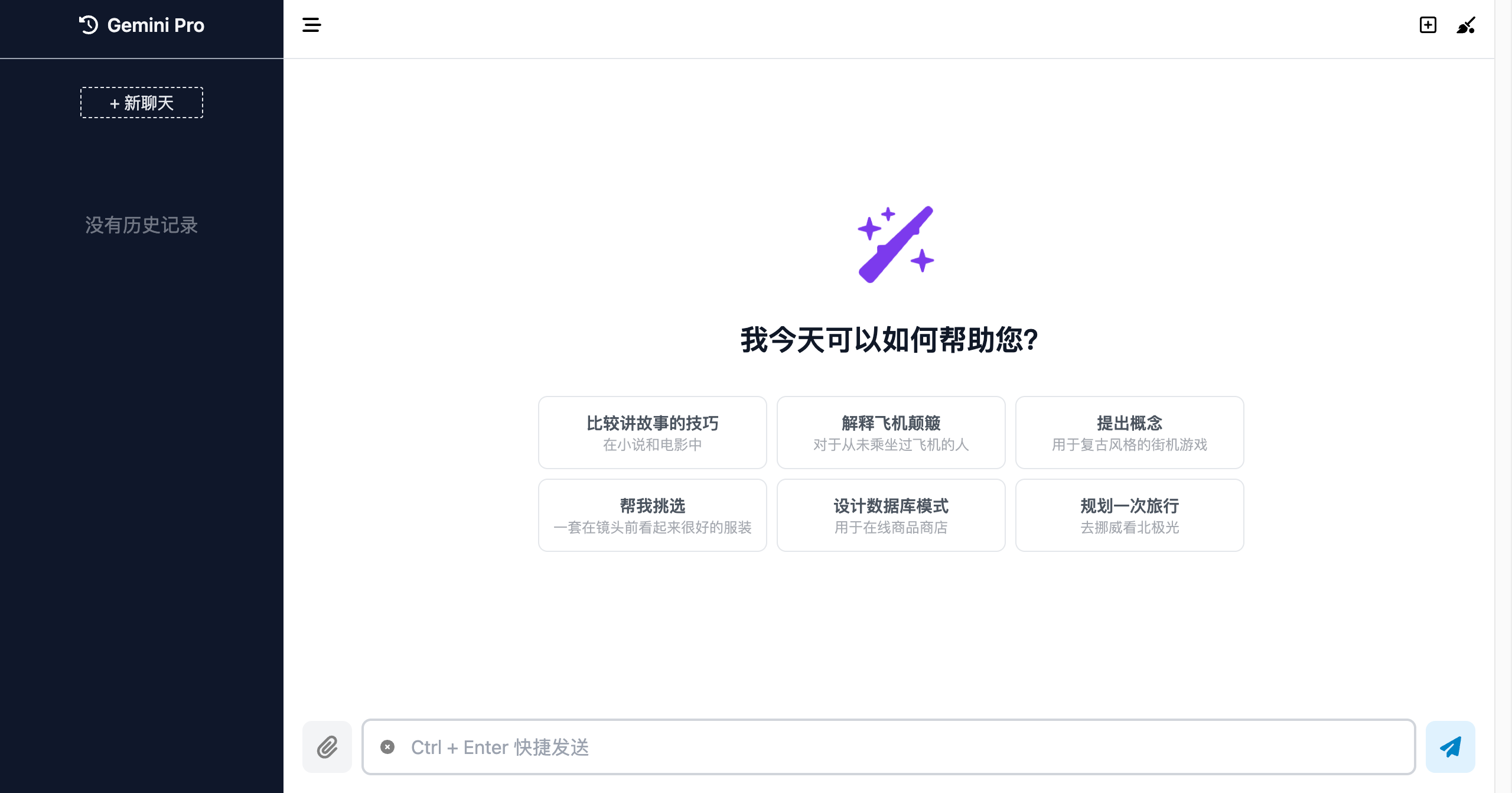Click the Gemini Pro title text
Screen dimensions: 1512x793
(x=156, y=25)
